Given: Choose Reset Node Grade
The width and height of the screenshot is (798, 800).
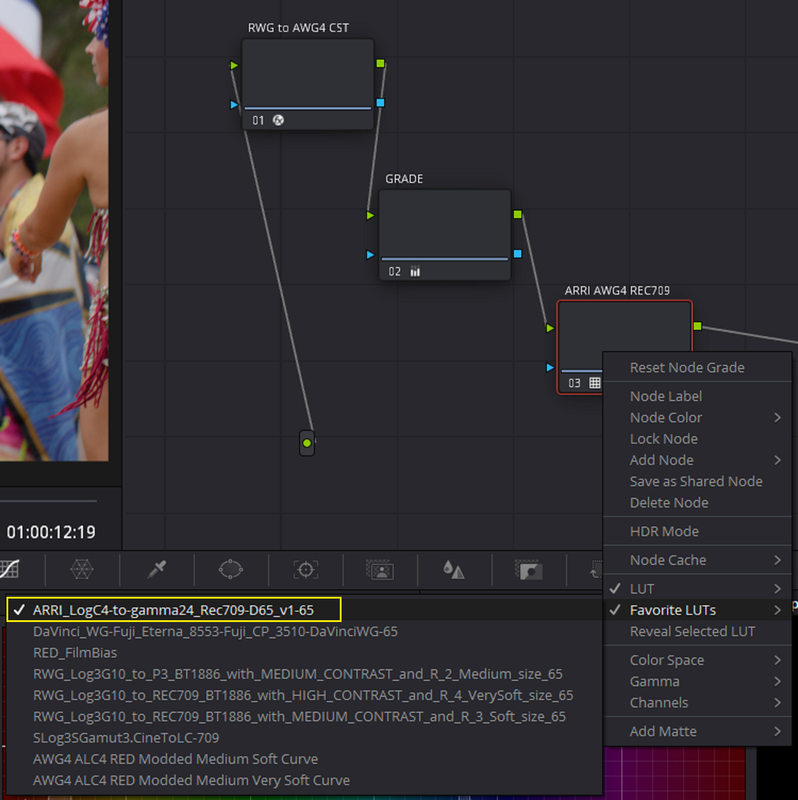Looking at the screenshot, I should (697, 367).
